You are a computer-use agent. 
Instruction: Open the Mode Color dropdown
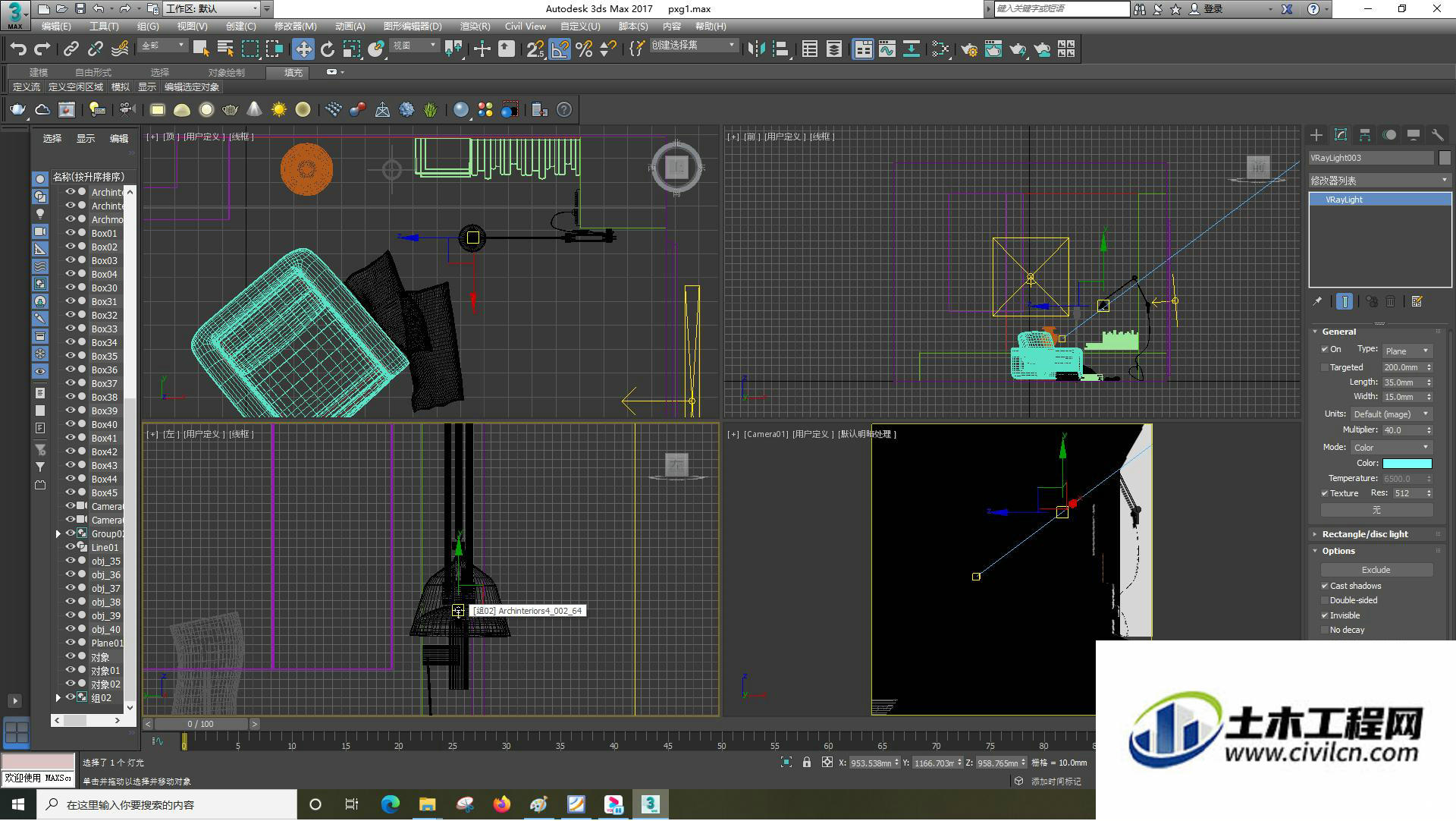coord(1392,448)
